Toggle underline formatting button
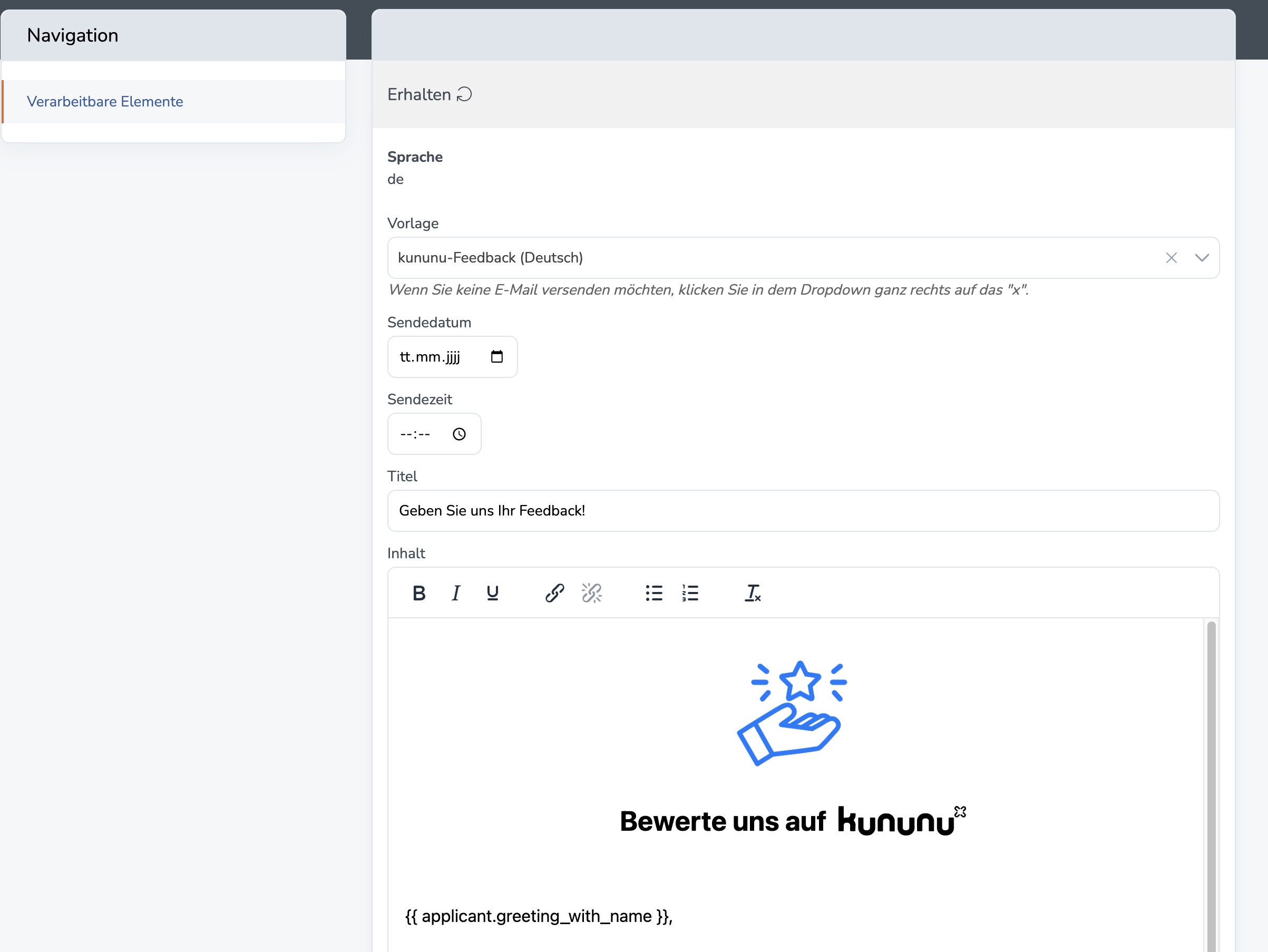The width and height of the screenshot is (1268, 952). coord(492,593)
